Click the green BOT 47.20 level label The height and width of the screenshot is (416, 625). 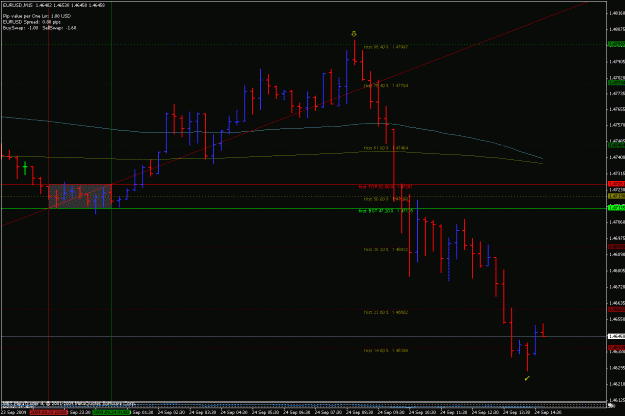385,211
